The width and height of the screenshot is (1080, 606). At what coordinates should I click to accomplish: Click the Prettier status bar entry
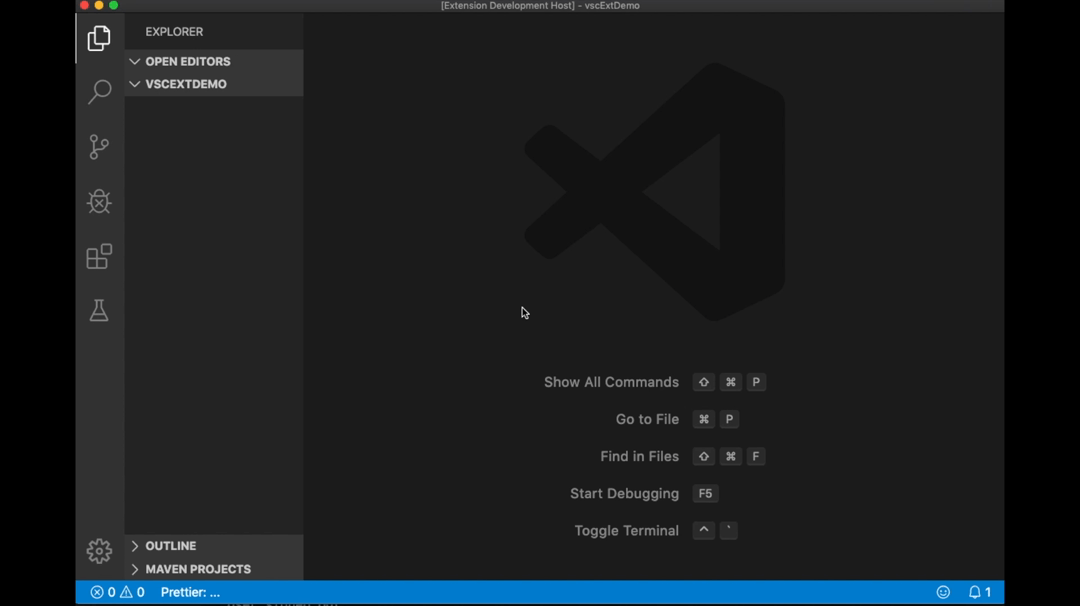pos(190,592)
